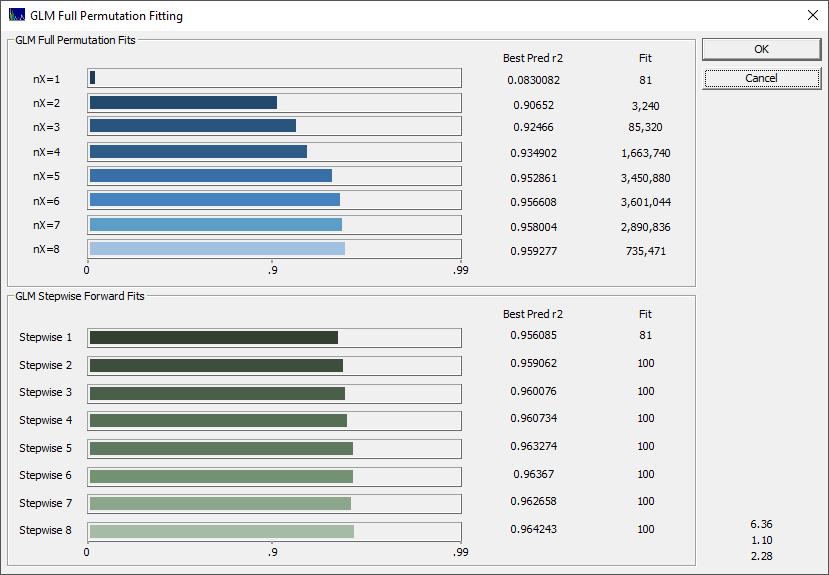Click stepwise r2 value 0.963274

pos(533,446)
